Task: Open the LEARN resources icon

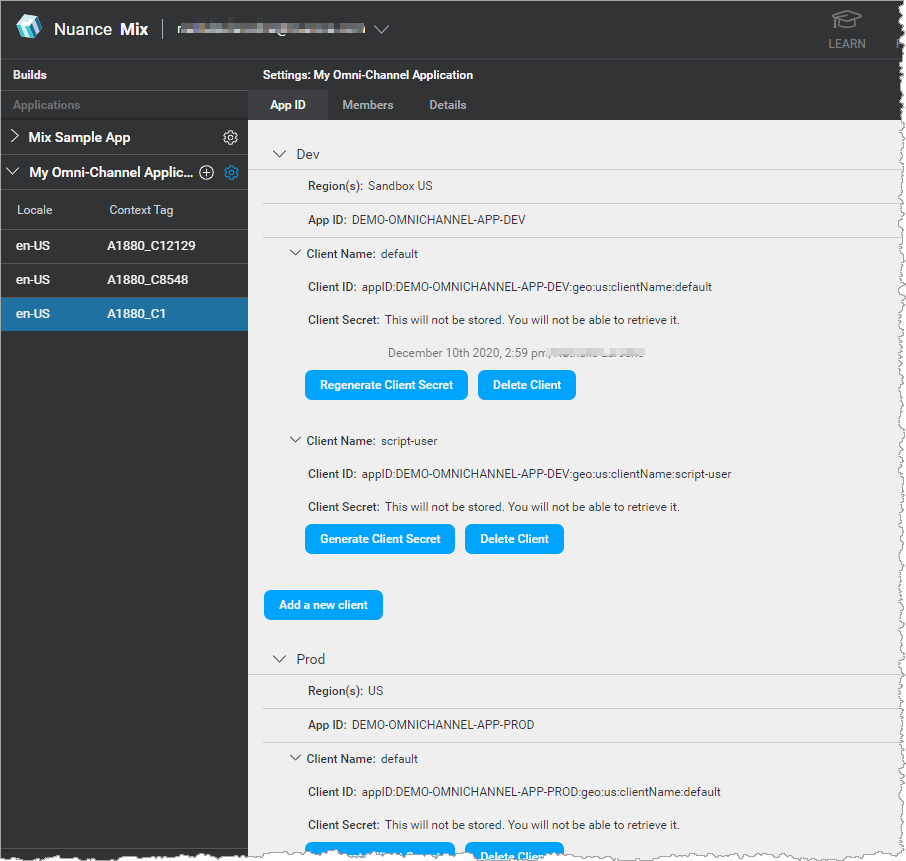Action: [846, 29]
